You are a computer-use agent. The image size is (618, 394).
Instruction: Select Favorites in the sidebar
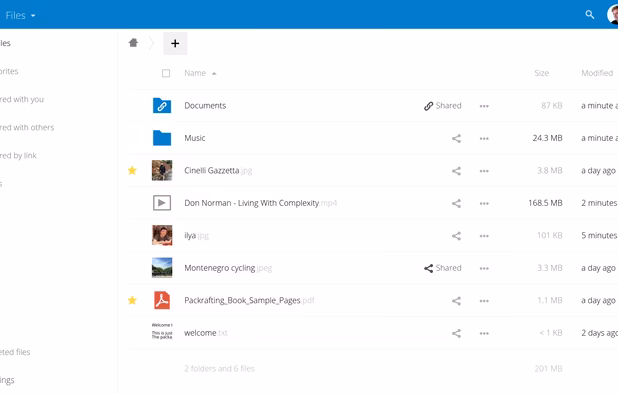pos(9,71)
